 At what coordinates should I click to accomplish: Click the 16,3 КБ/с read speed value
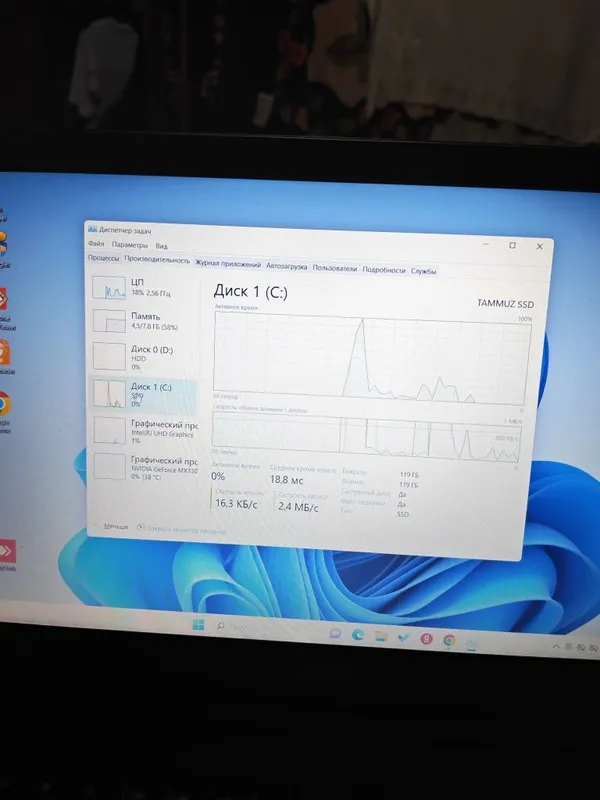coord(236,504)
